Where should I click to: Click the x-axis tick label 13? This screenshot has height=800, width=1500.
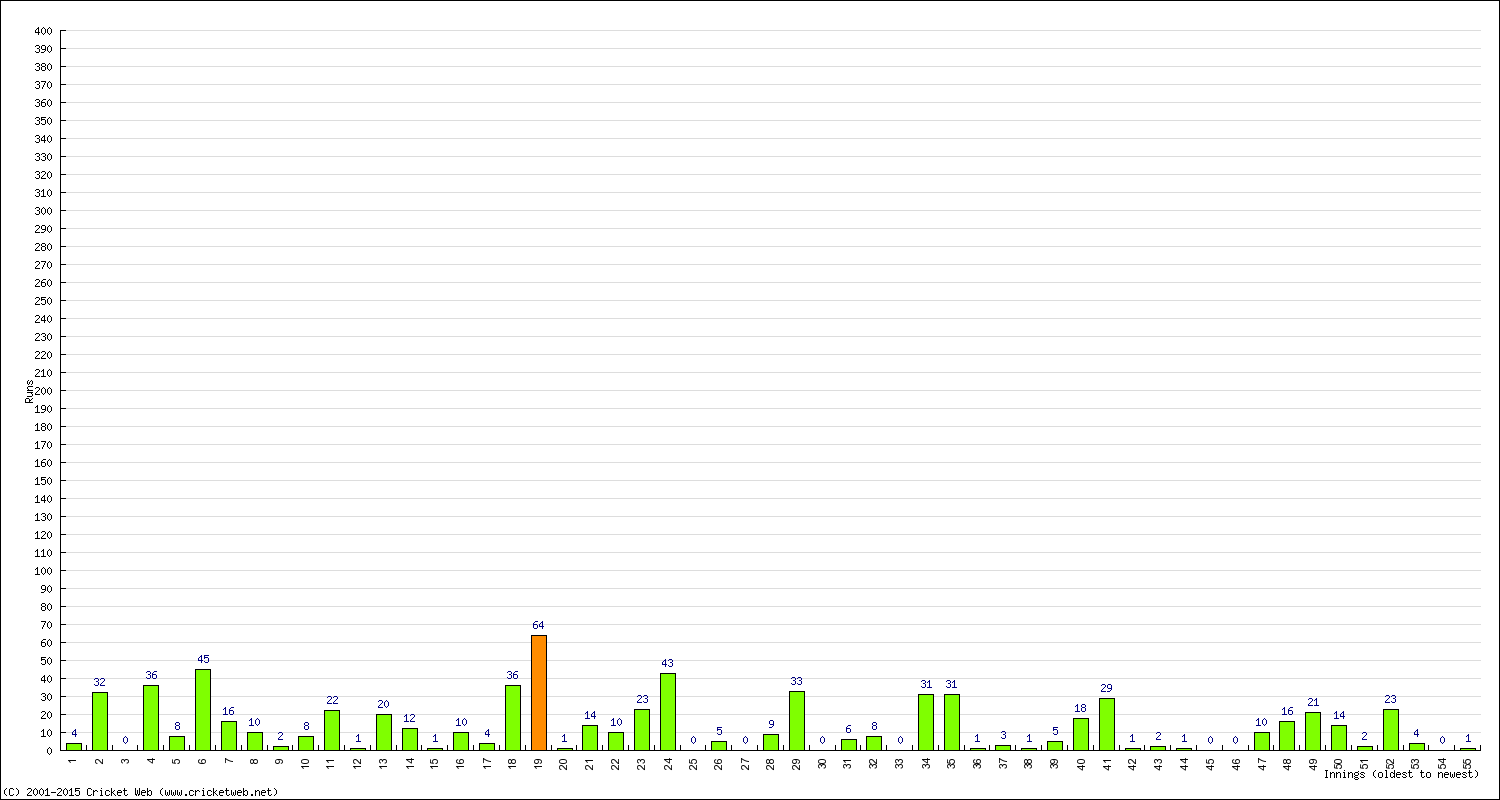coord(384,762)
